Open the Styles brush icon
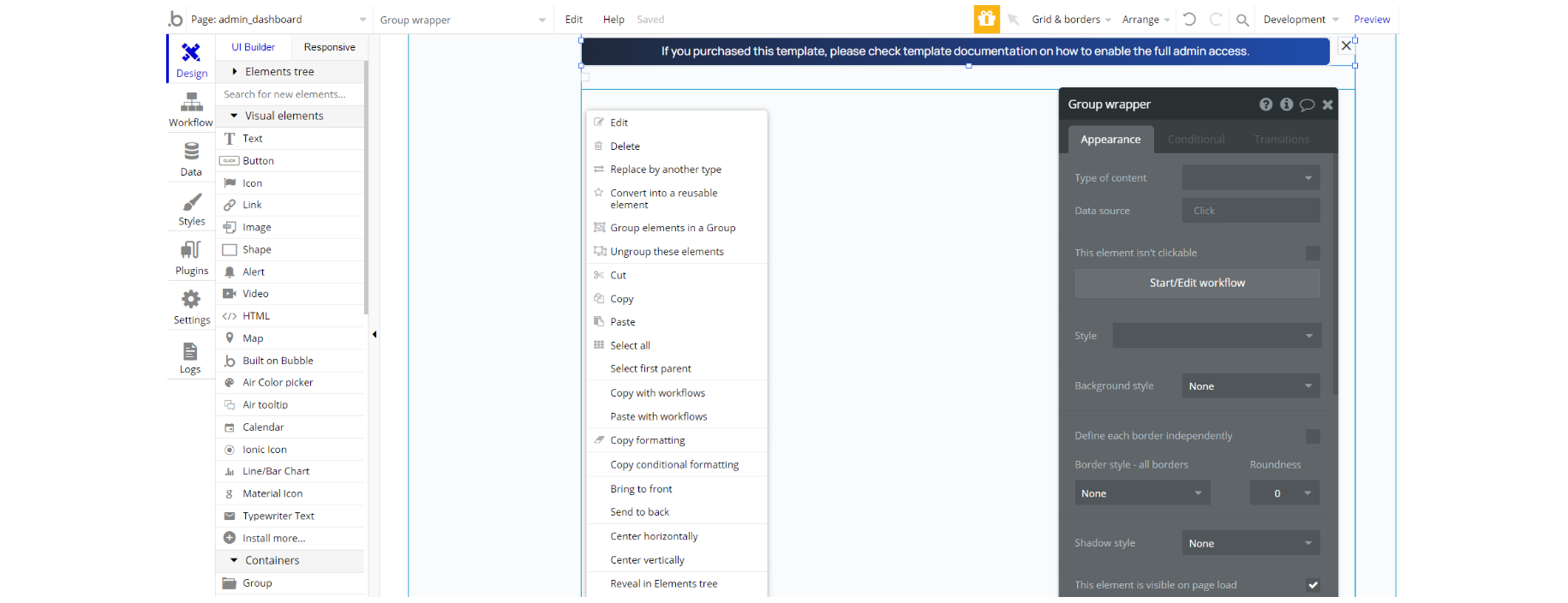 click(x=192, y=202)
